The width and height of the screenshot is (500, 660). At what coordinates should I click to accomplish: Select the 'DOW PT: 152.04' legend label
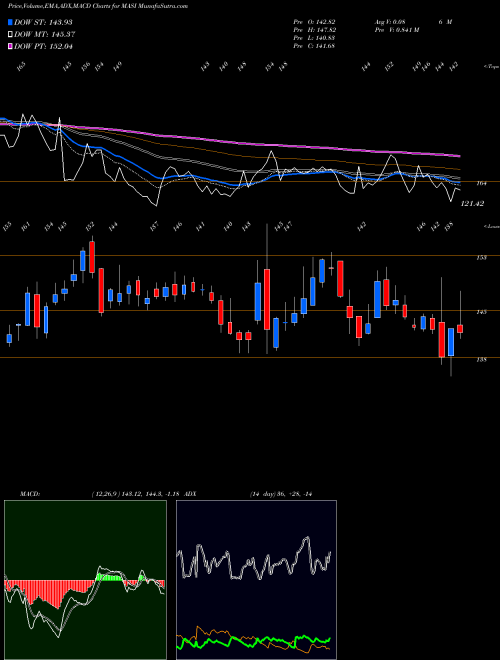pos(43,46)
